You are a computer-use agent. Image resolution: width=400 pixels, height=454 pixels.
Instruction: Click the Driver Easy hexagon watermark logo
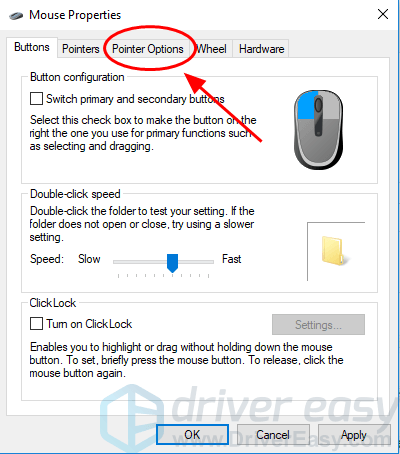132,417
